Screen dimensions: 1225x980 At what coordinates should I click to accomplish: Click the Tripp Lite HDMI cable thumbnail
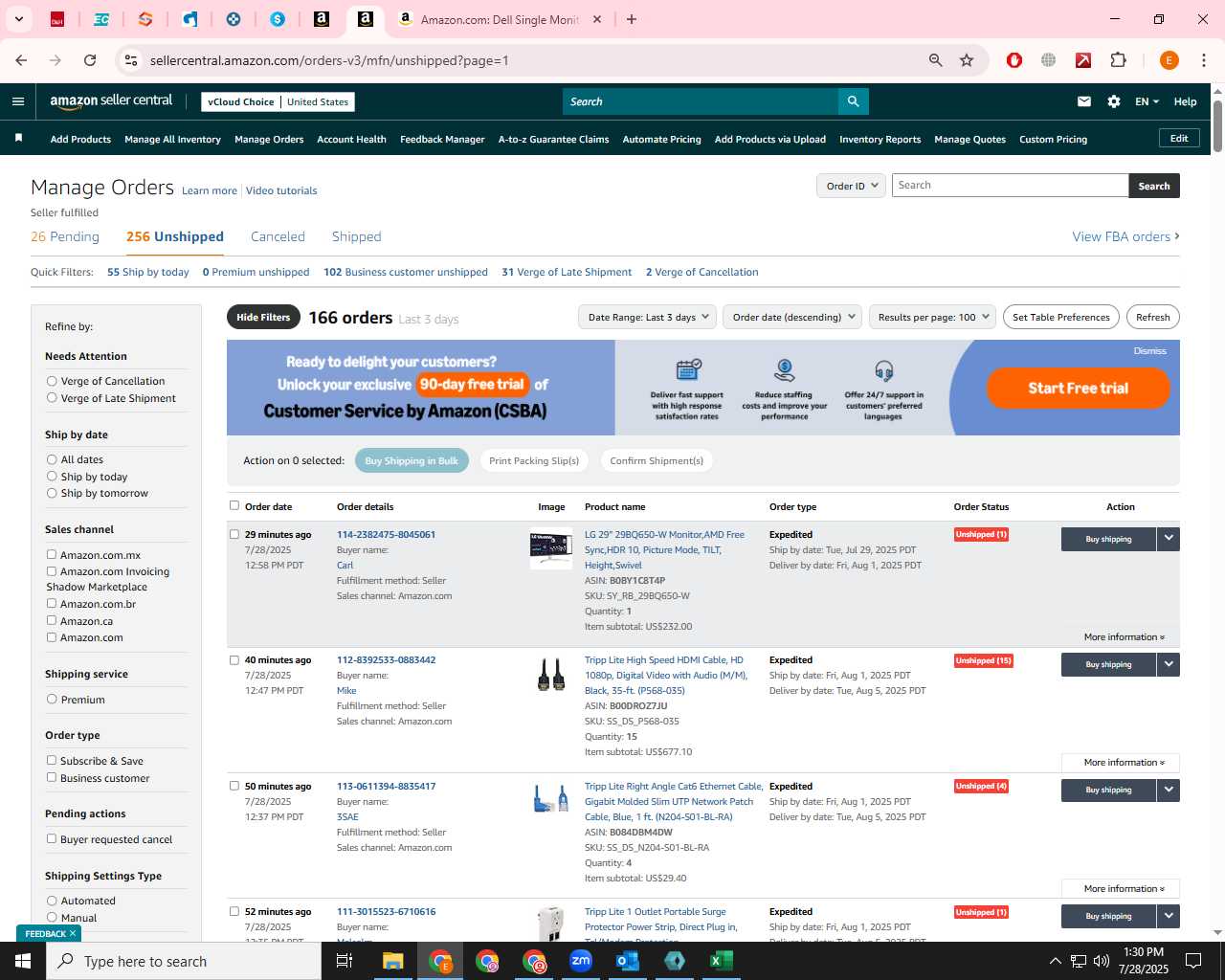tap(550, 674)
